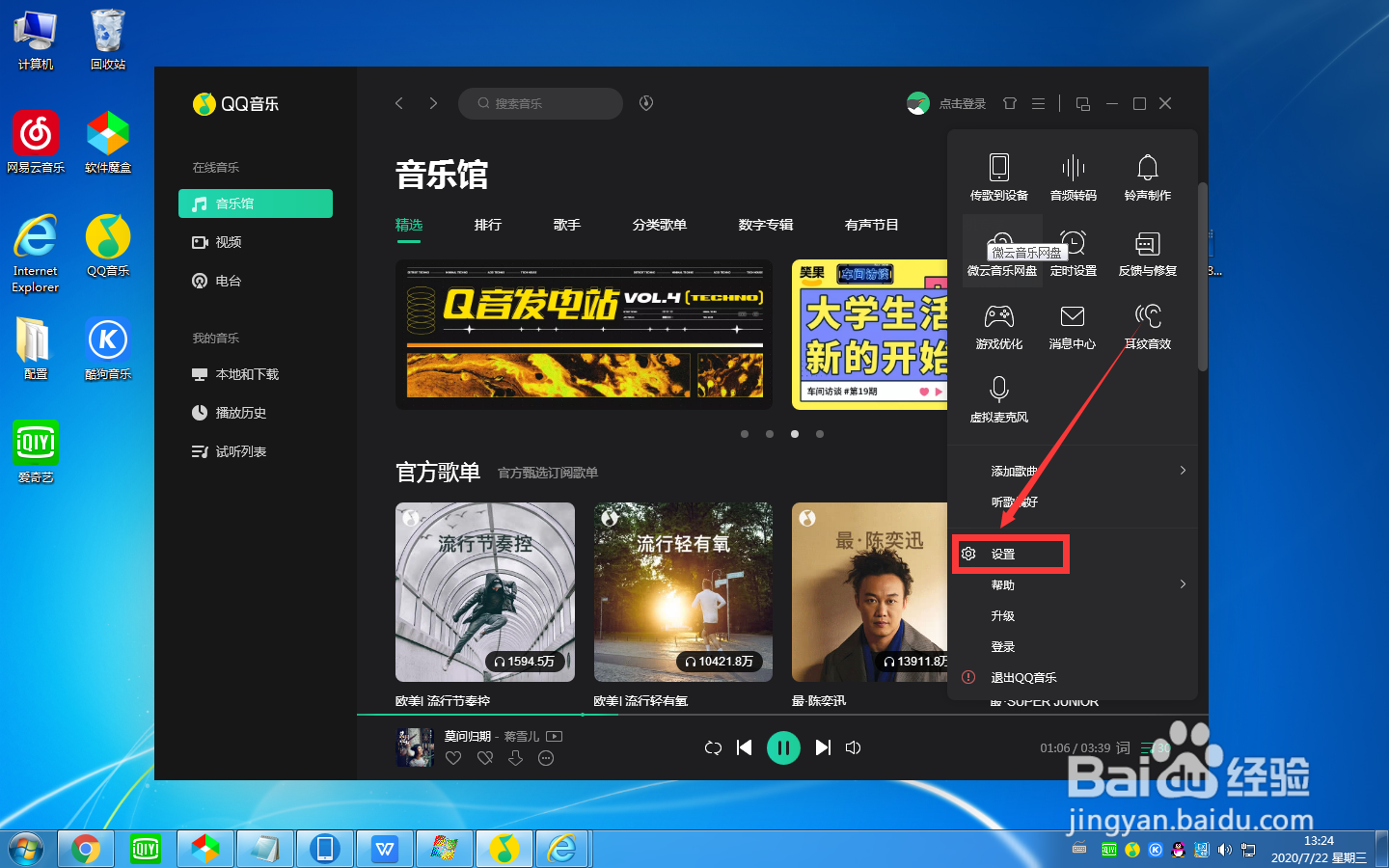Click 点击登录 to log in

(963, 103)
